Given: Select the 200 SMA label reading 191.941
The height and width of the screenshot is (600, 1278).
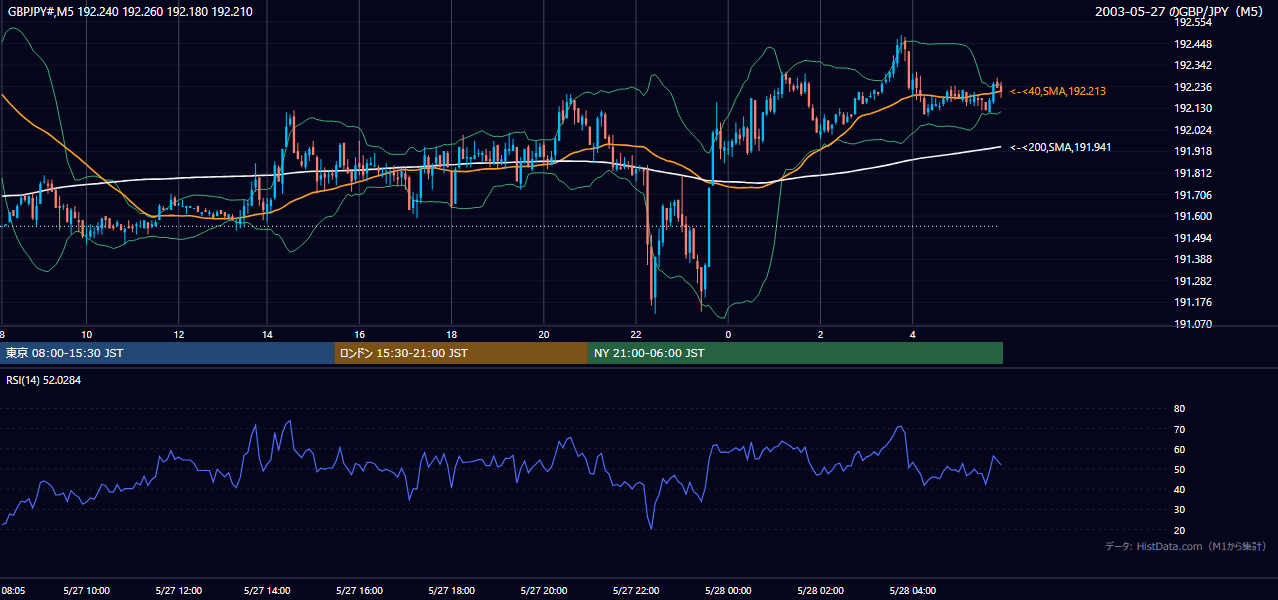Looking at the screenshot, I should point(1061,147).
